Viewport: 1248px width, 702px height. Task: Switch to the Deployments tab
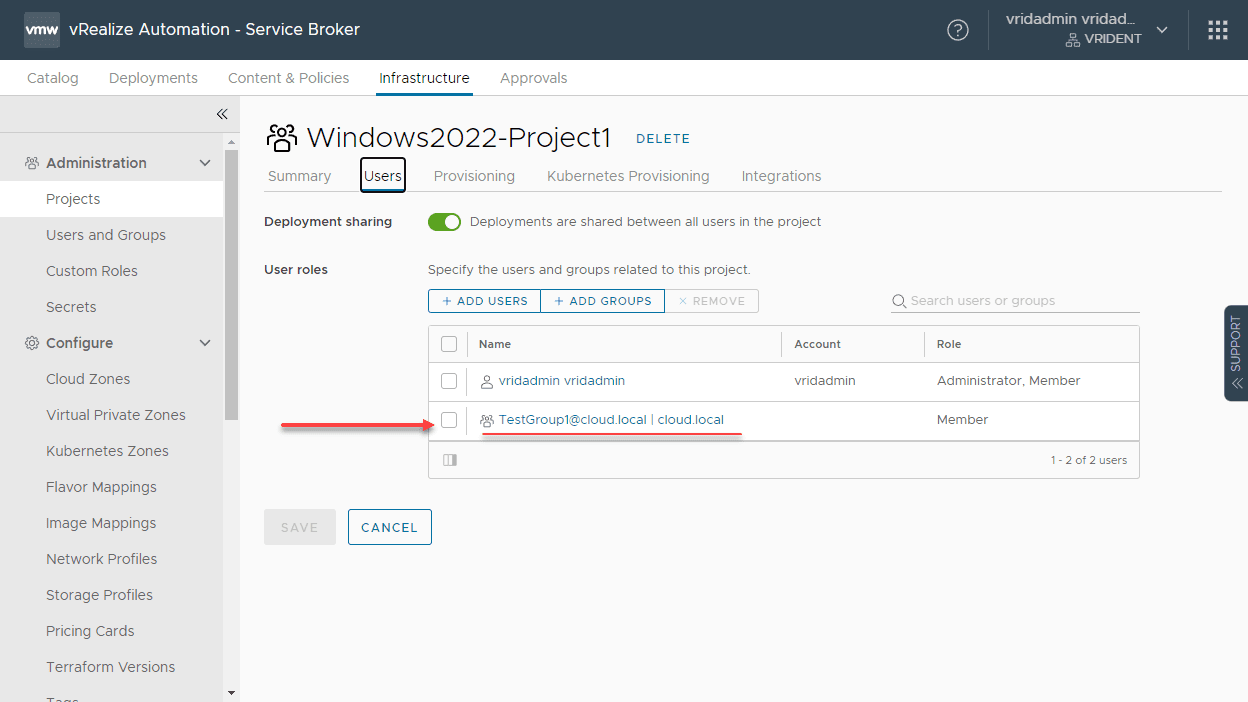[x=153, y=78]
